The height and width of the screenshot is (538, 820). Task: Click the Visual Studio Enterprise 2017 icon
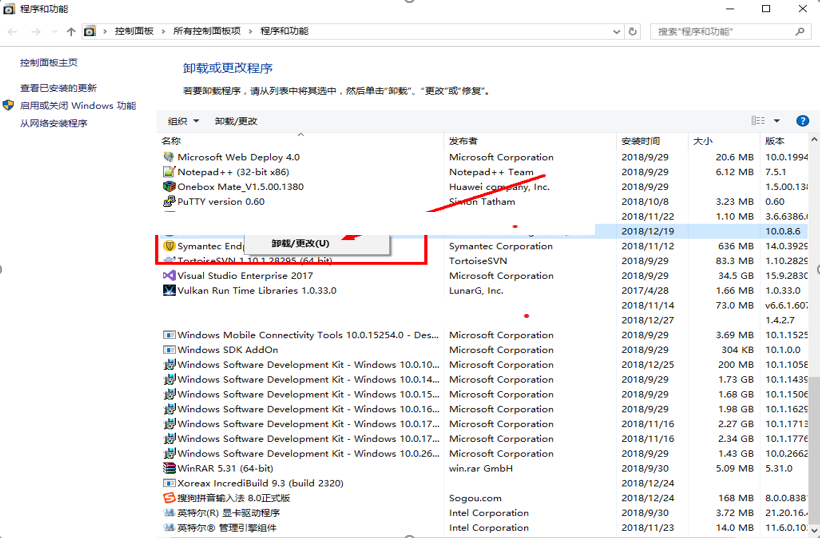pyautogui.click(x=169, y=276)
